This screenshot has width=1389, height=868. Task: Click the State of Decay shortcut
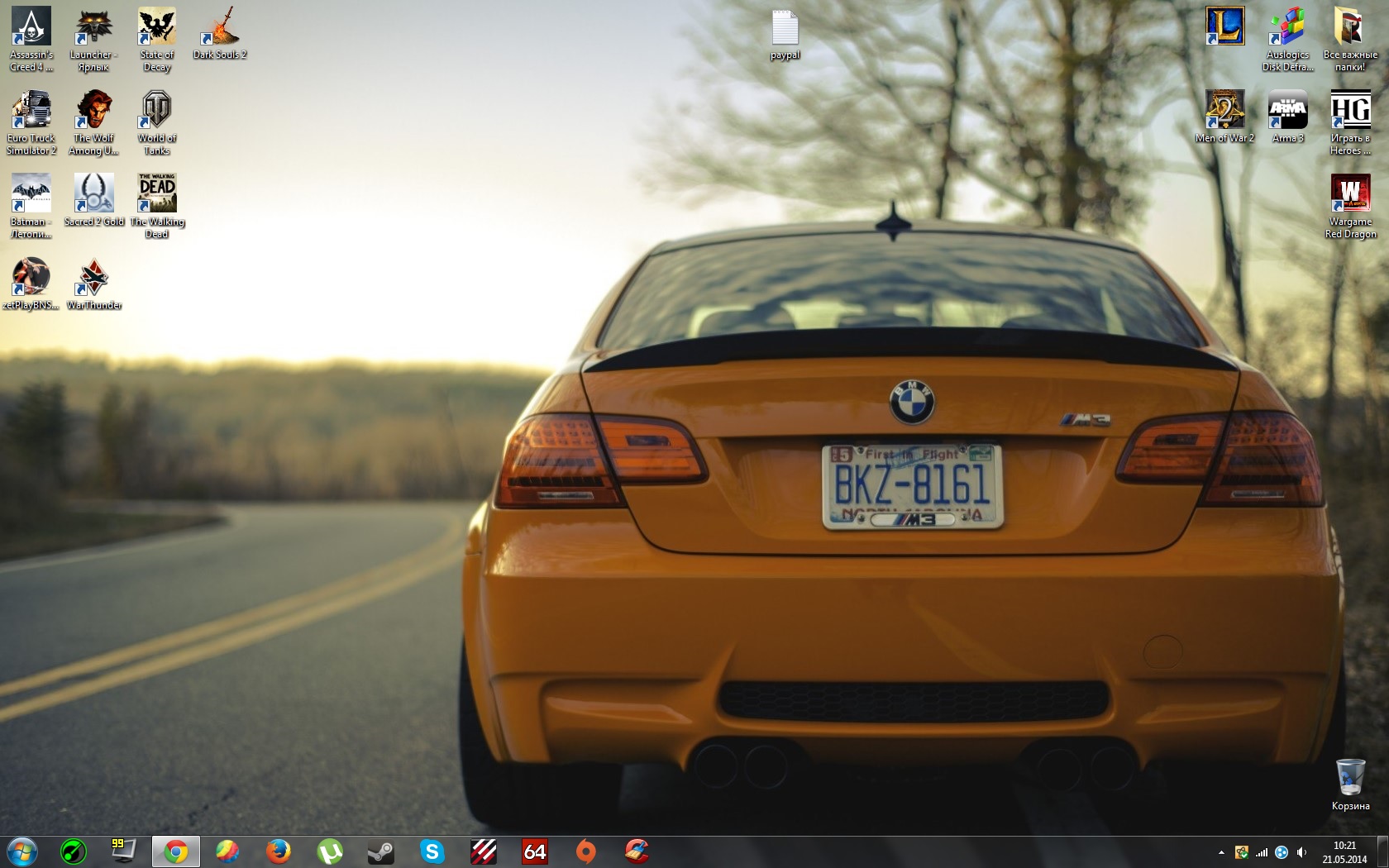[157, 39]
